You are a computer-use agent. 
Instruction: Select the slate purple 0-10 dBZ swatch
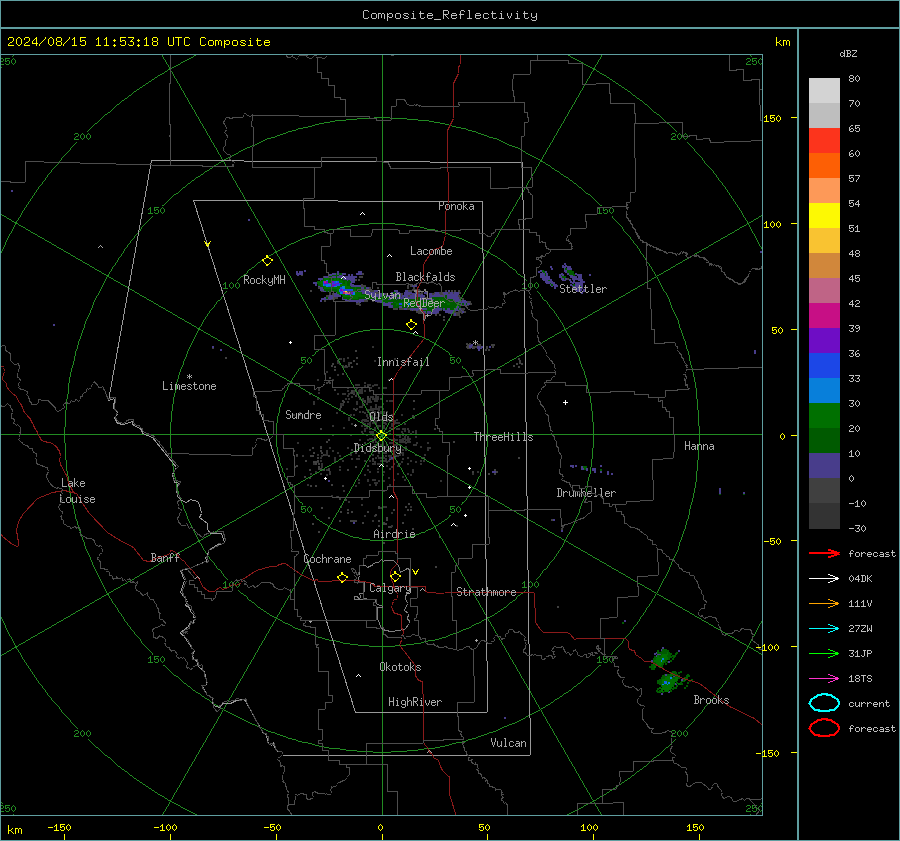(x=824, y=466)
